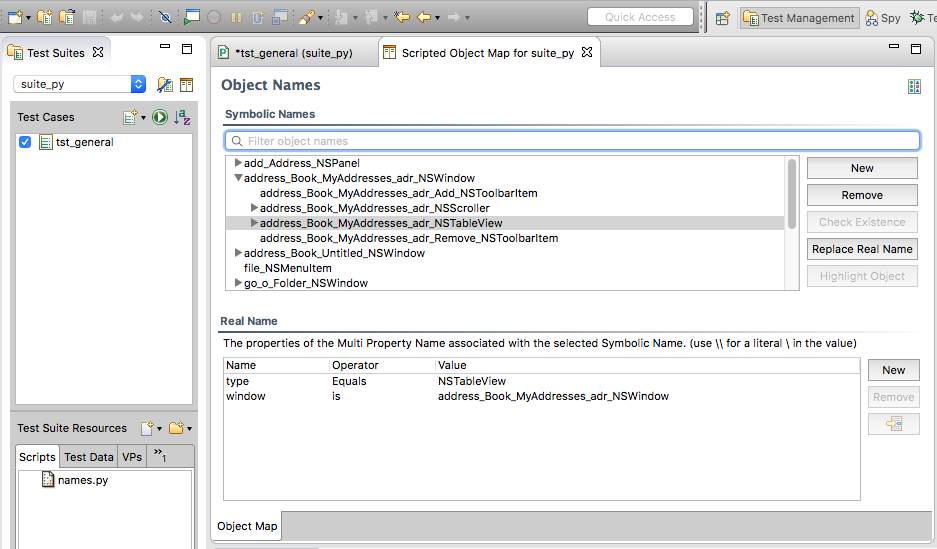The width and height of the screenshot is (937, 549).
Task: Expand the add_Address_NSPanel tree node
Action: pos(238,163)
